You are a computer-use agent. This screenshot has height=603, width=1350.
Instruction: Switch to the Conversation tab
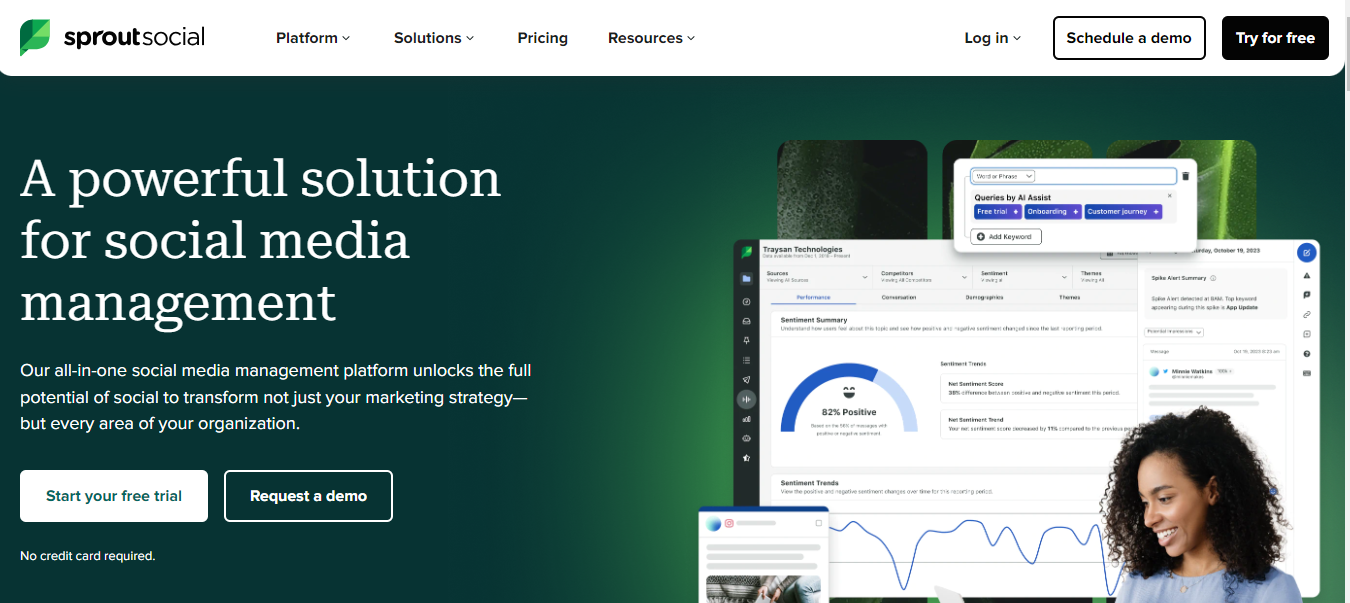[898, 297]
